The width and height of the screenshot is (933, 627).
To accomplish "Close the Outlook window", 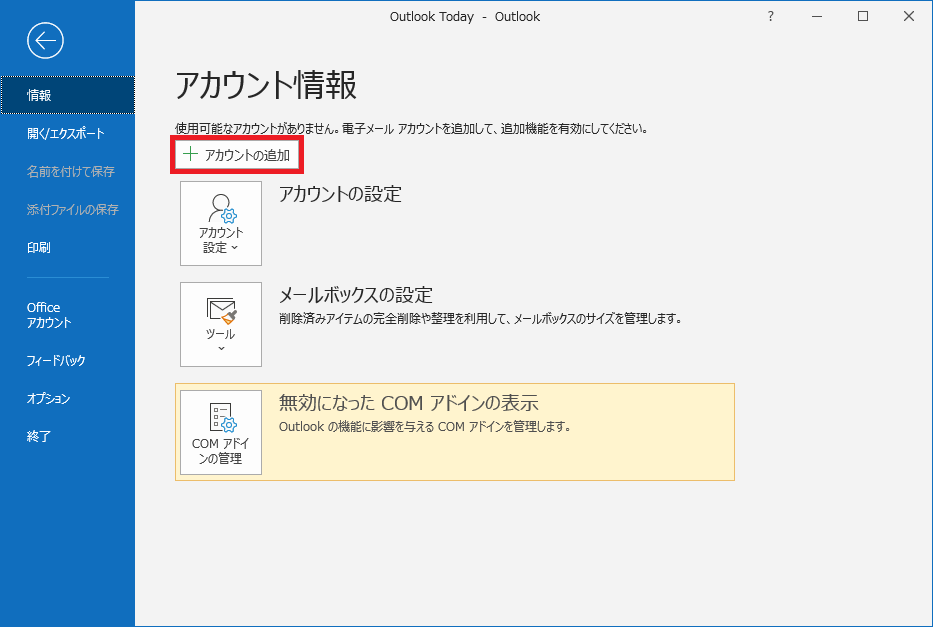I will click(x=909, y=17).
